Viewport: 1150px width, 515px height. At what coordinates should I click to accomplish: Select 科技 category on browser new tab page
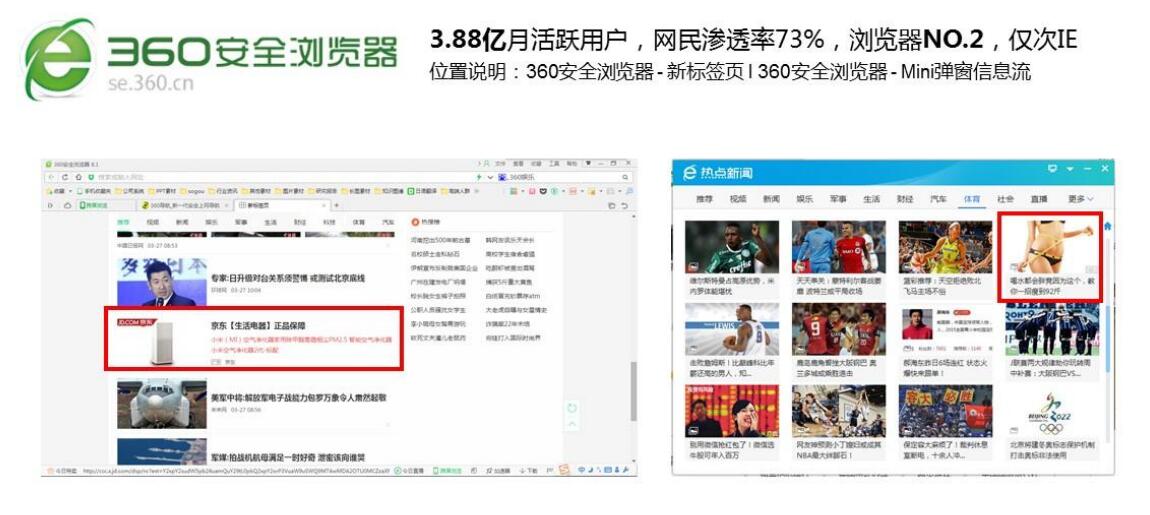329,222
